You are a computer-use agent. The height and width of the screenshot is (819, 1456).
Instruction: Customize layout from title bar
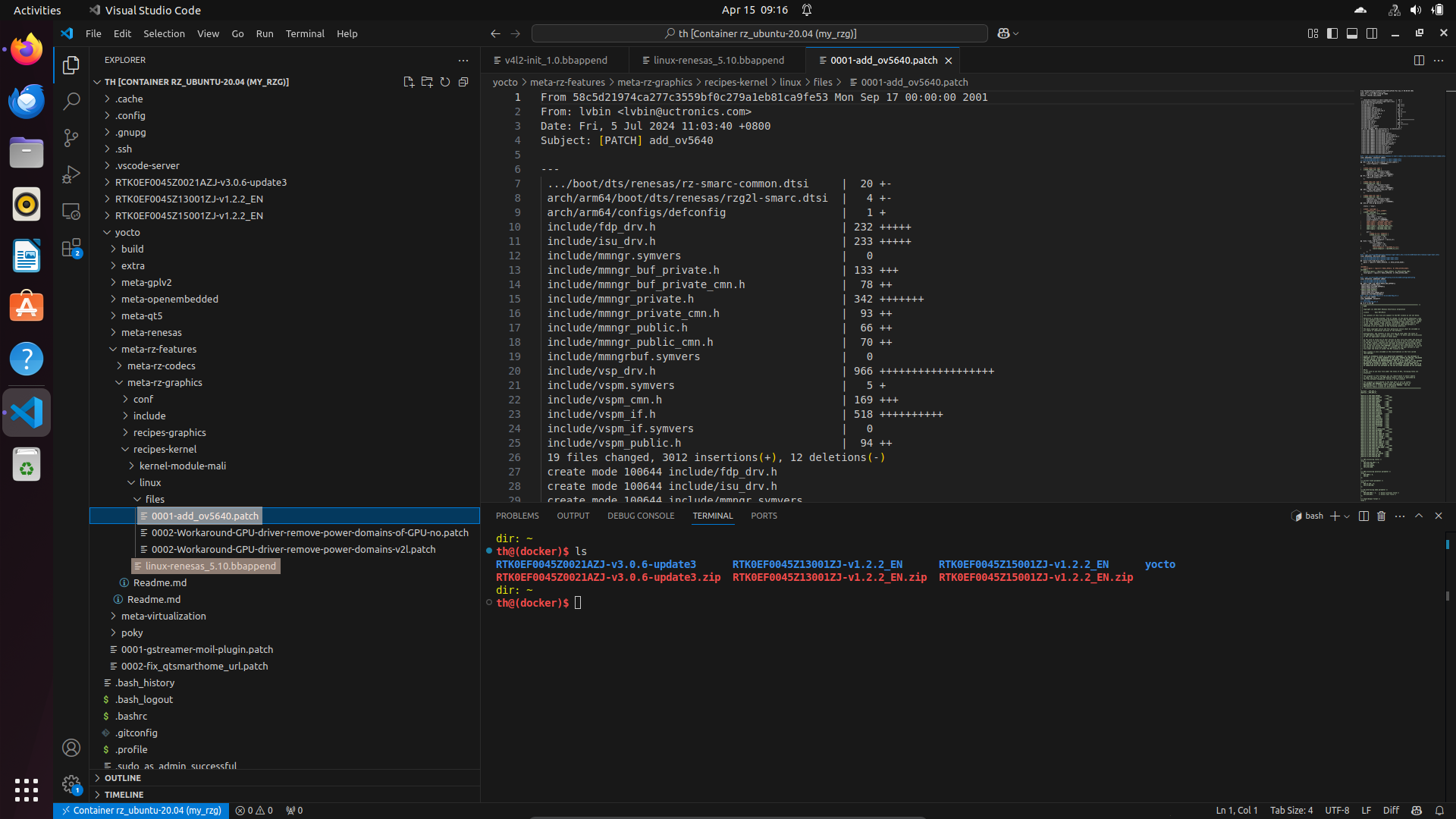1313,33
